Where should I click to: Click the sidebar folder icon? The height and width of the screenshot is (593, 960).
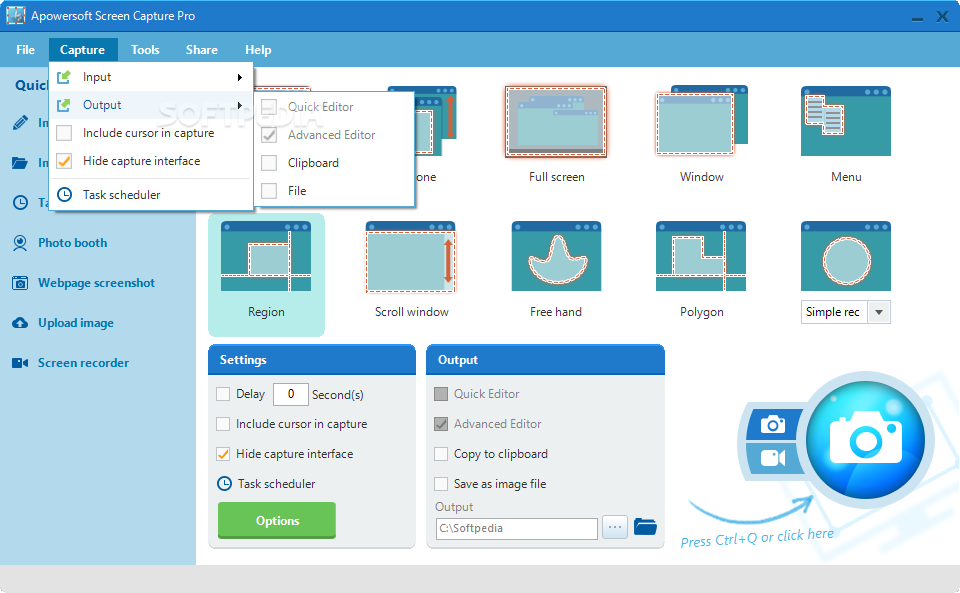pos(20,163)
